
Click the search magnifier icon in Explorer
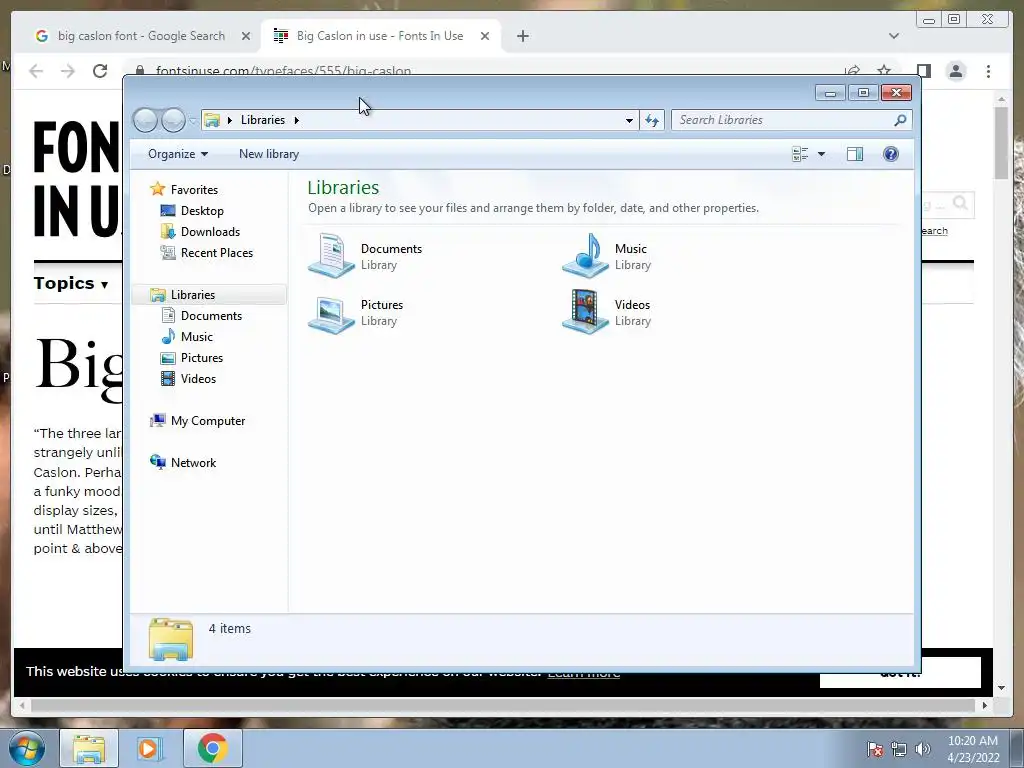(x=901, y=120)
